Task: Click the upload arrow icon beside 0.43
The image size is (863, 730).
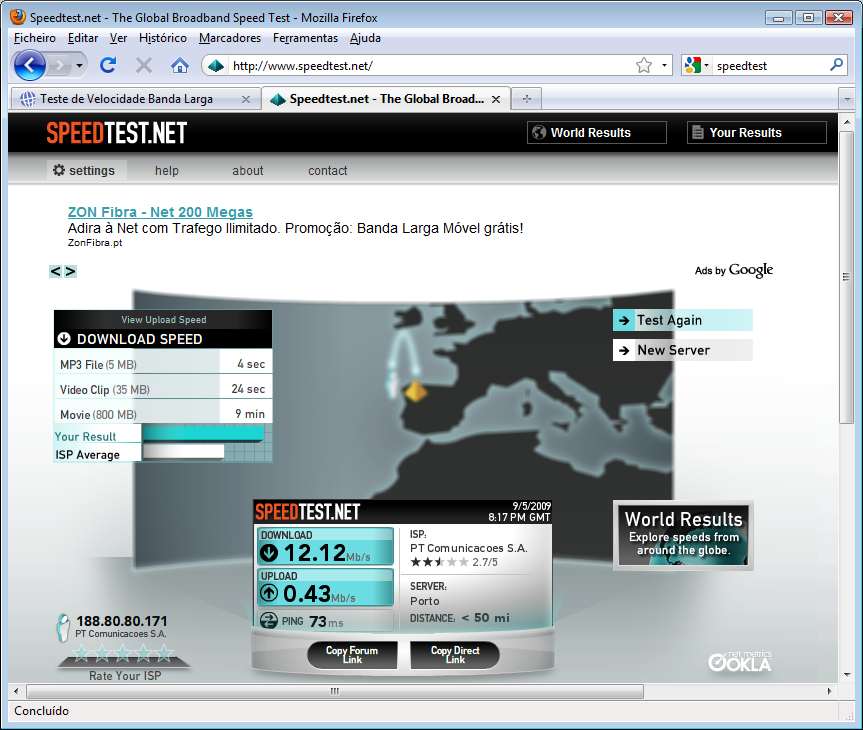Action: point(269,593)
